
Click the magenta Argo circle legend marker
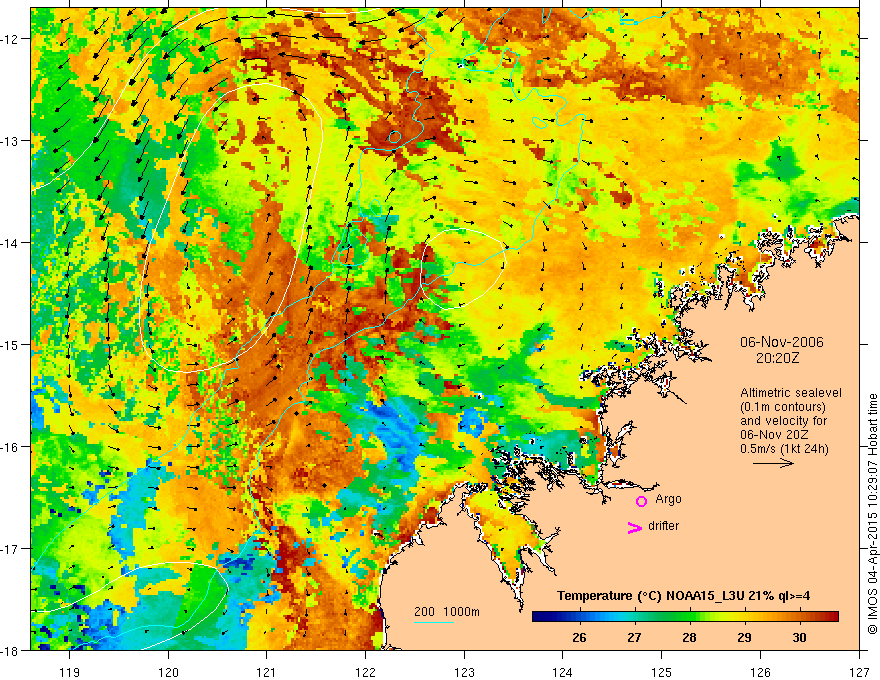[x=641, y=501]
